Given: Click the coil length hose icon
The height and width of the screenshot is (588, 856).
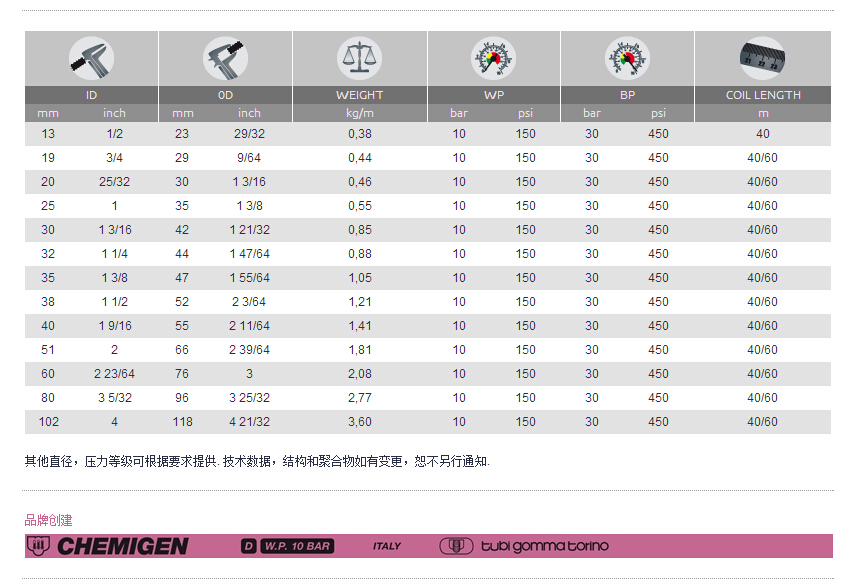Looking at the screenshot, I should tap(762, 59).
